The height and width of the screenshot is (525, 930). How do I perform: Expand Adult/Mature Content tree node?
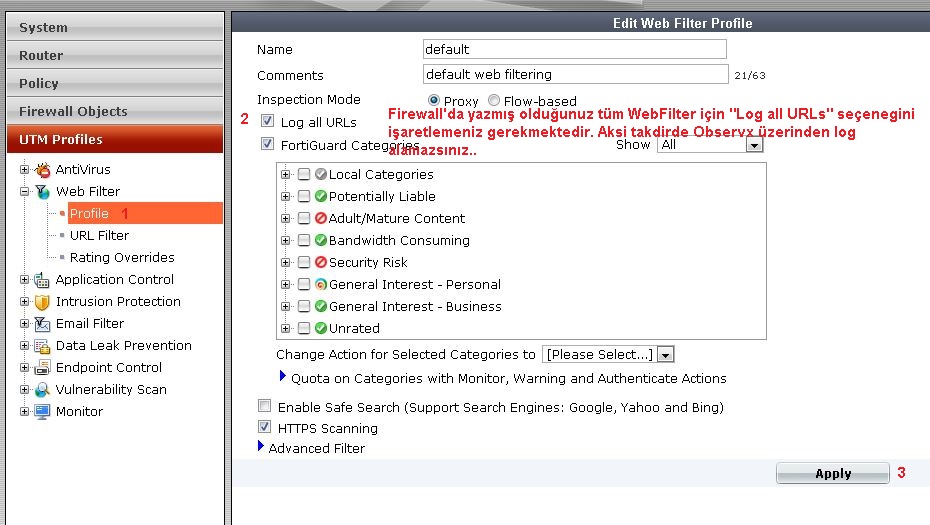click(x=285, y=218)
